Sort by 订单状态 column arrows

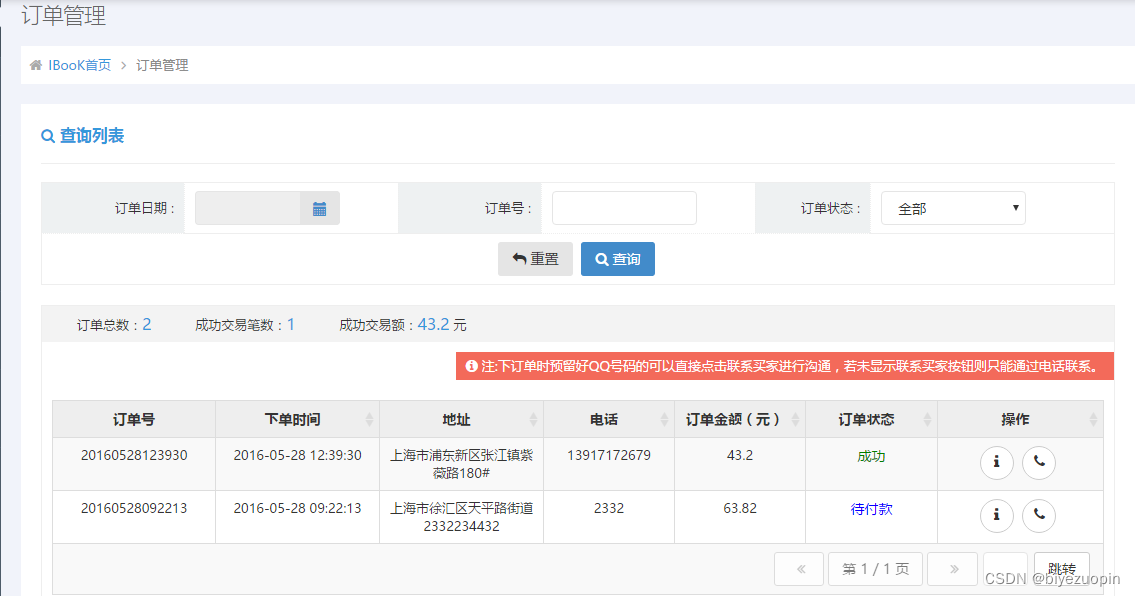[927, 419]
